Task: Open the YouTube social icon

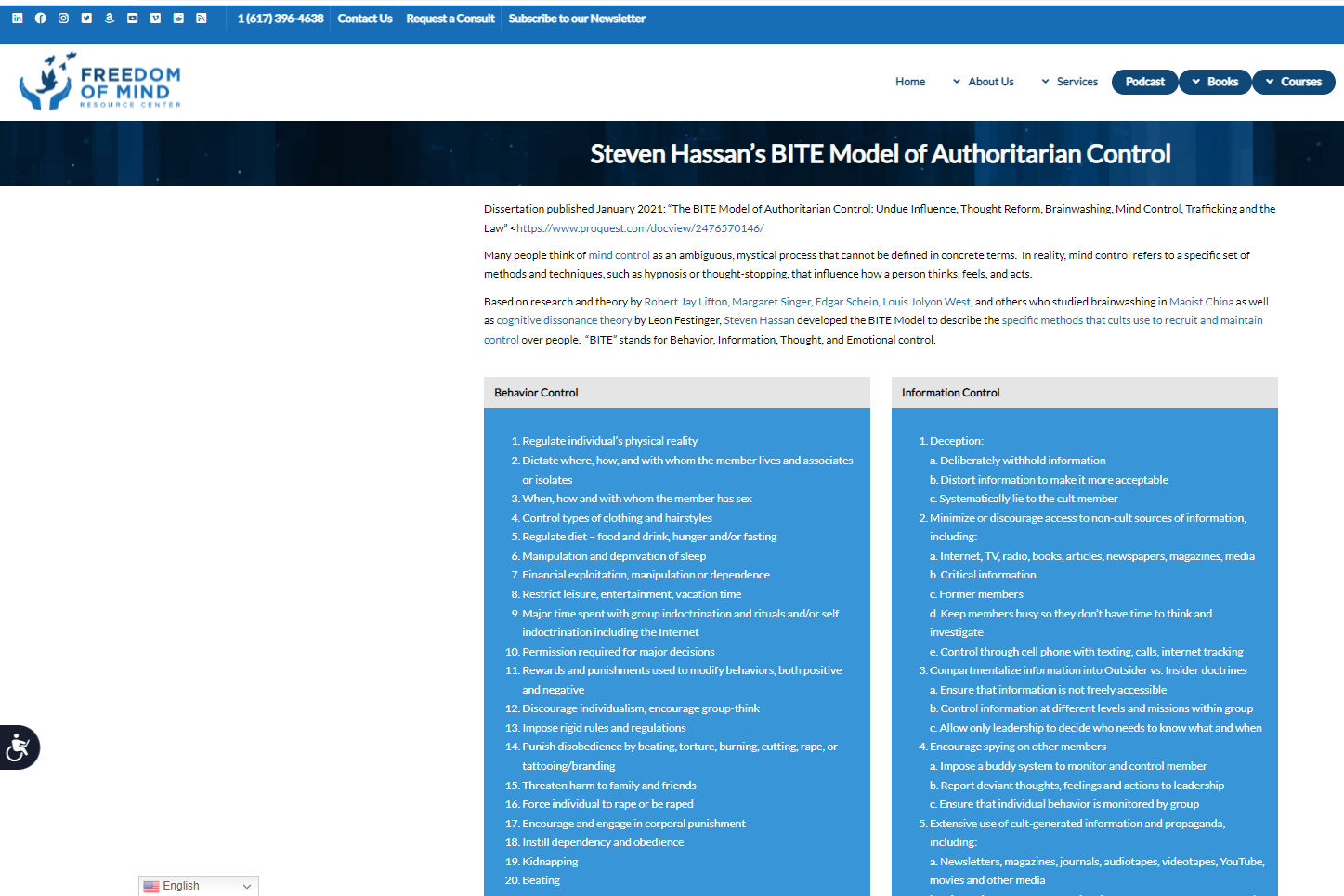Action: (x=133, y=18)
